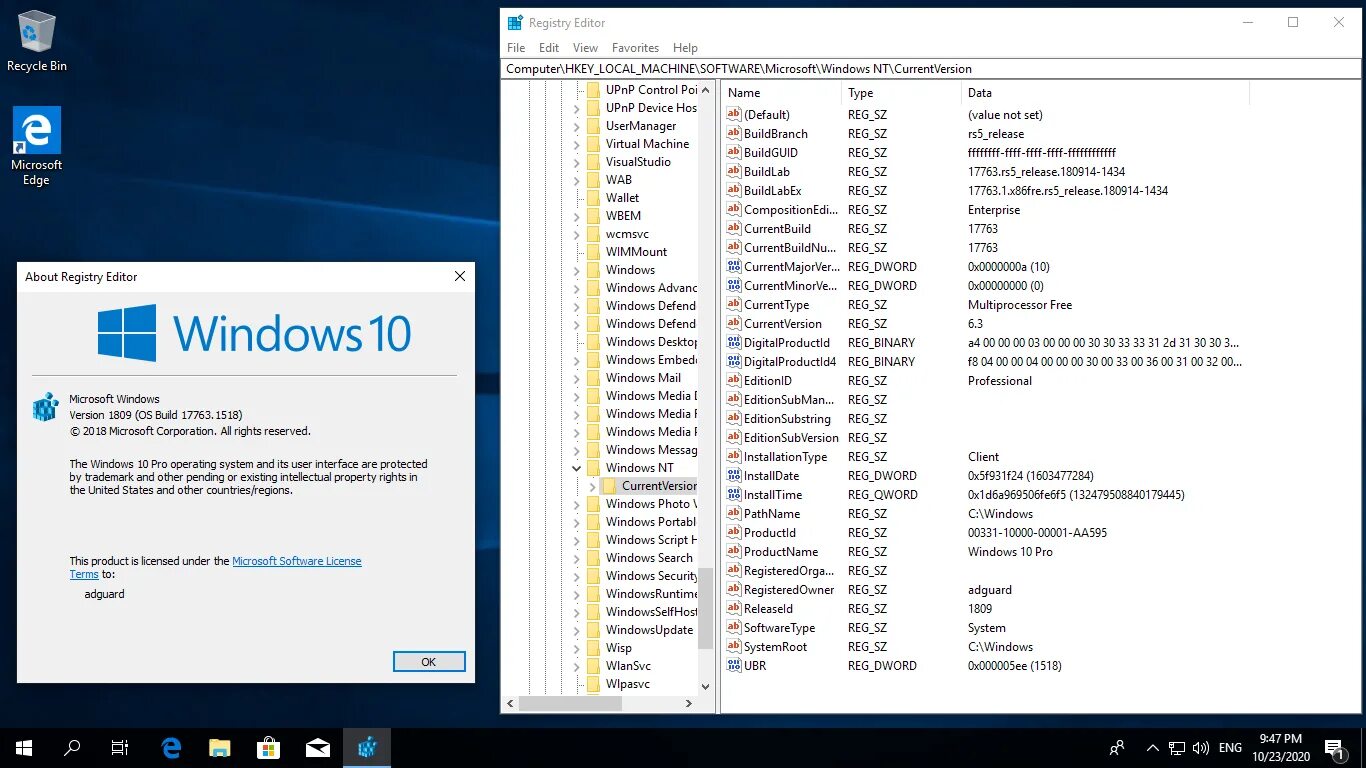The height and width of the screenshot is (768, 1366).
Task: Open the Help menu
Action: click(x=685, y=48)
